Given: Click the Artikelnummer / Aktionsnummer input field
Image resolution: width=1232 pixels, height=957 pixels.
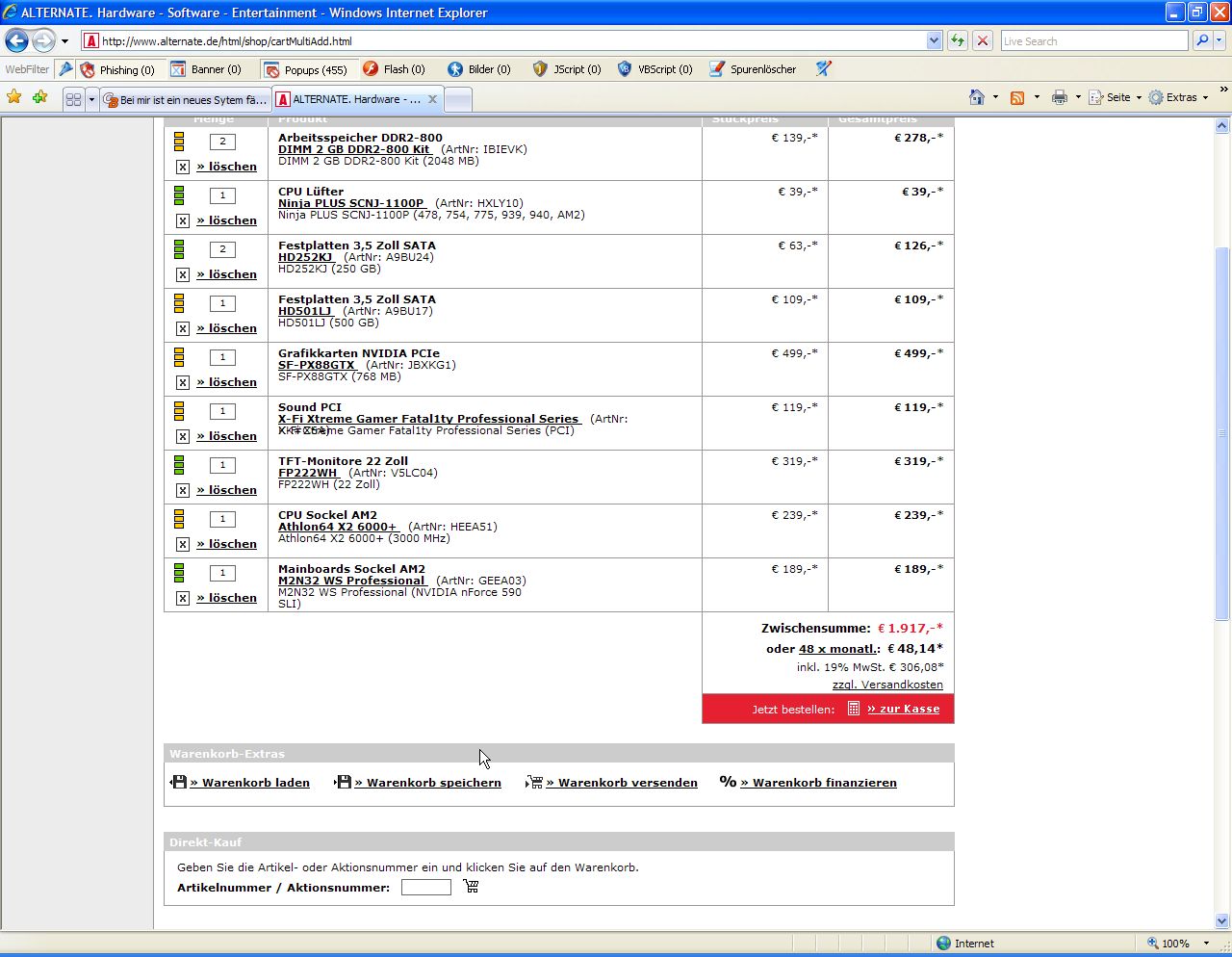Looking at the screenshot, I should (x=425, y=887).
